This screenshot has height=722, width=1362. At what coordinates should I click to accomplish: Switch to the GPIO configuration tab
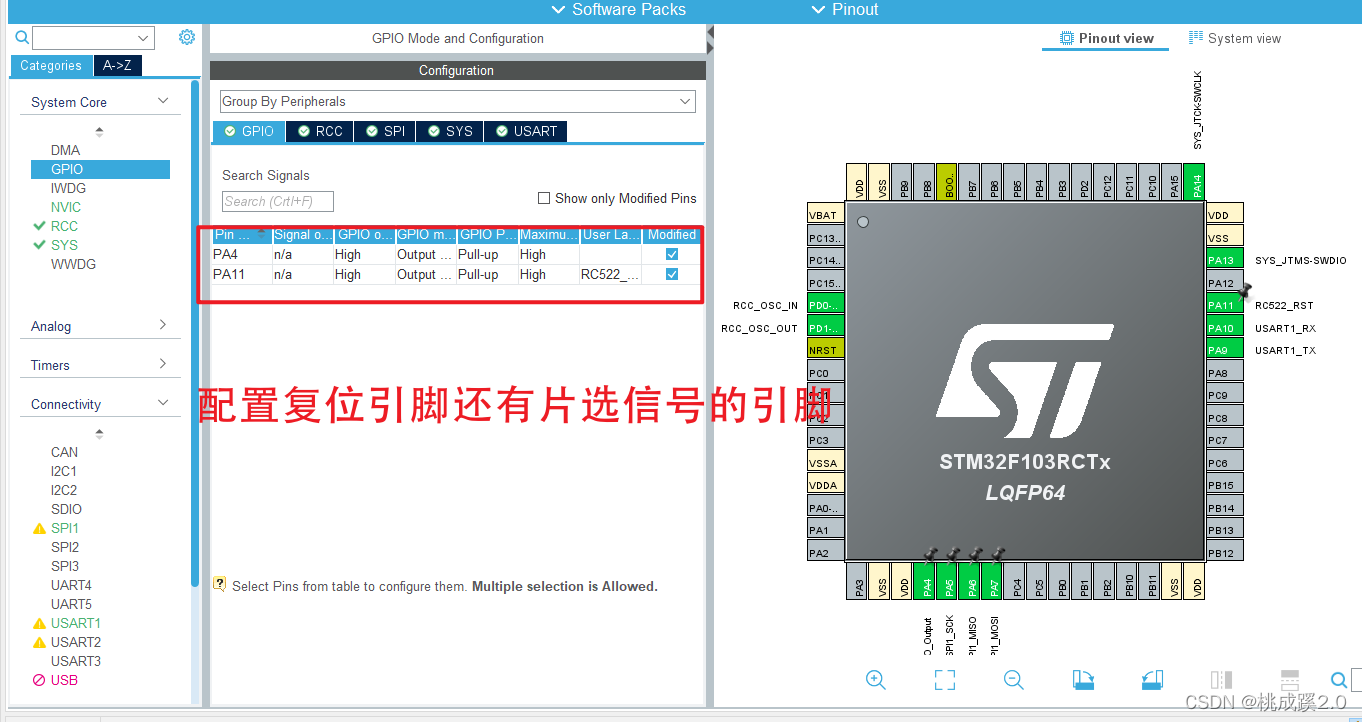pos(249,131)
